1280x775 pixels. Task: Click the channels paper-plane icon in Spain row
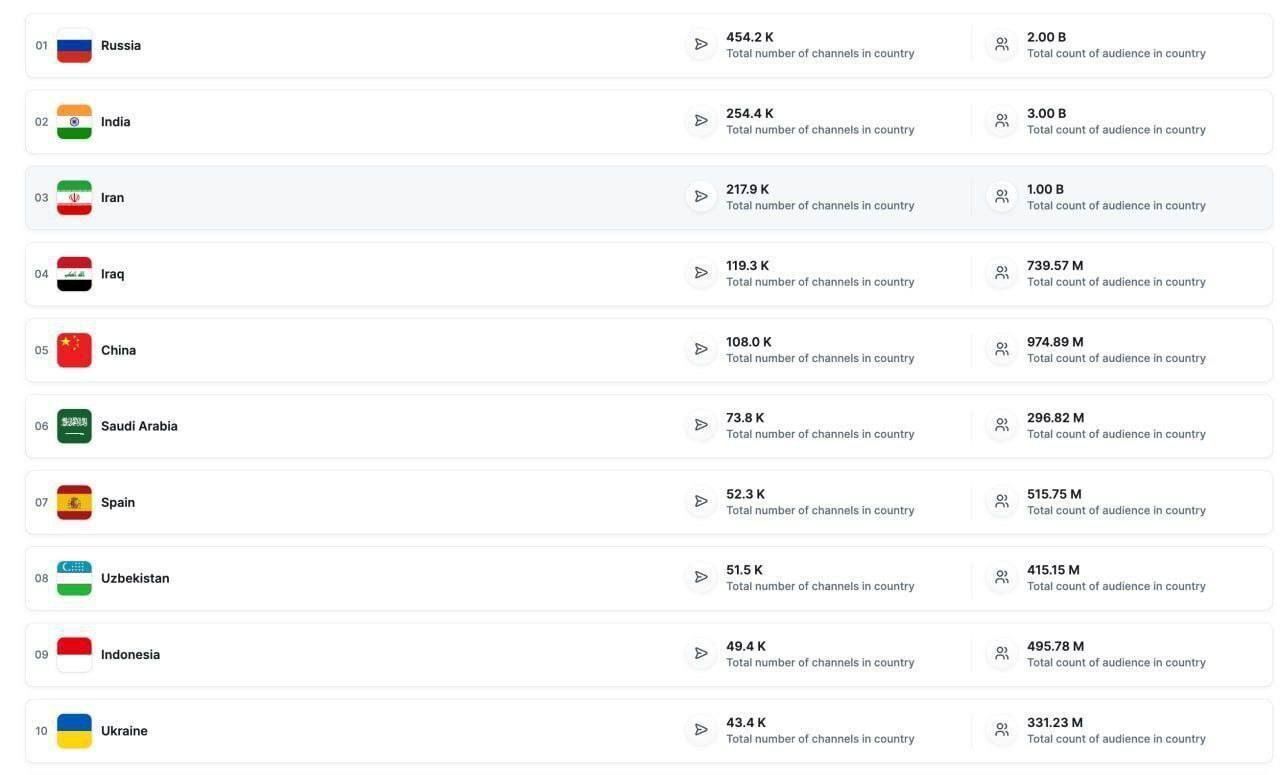point(701,501)
